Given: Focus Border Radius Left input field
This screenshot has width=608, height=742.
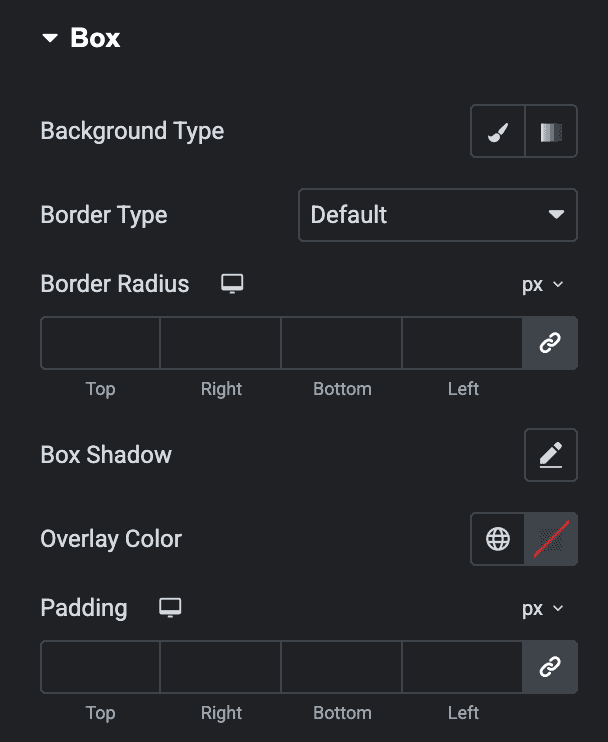Looking at the screenshot, I should pyautogui.click(x=462, y=343).
